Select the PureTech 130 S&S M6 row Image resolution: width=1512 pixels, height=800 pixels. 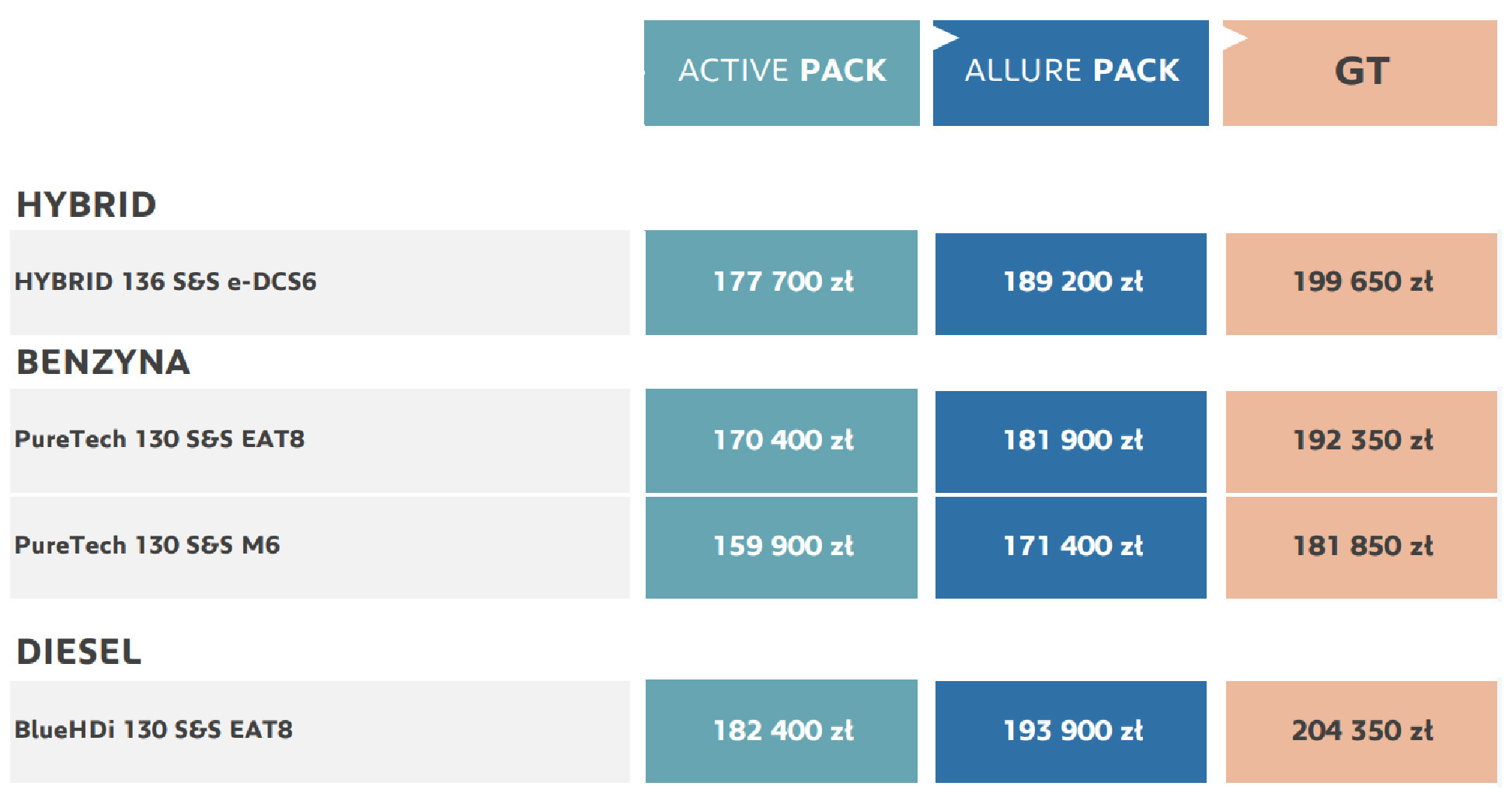(148, 545)
